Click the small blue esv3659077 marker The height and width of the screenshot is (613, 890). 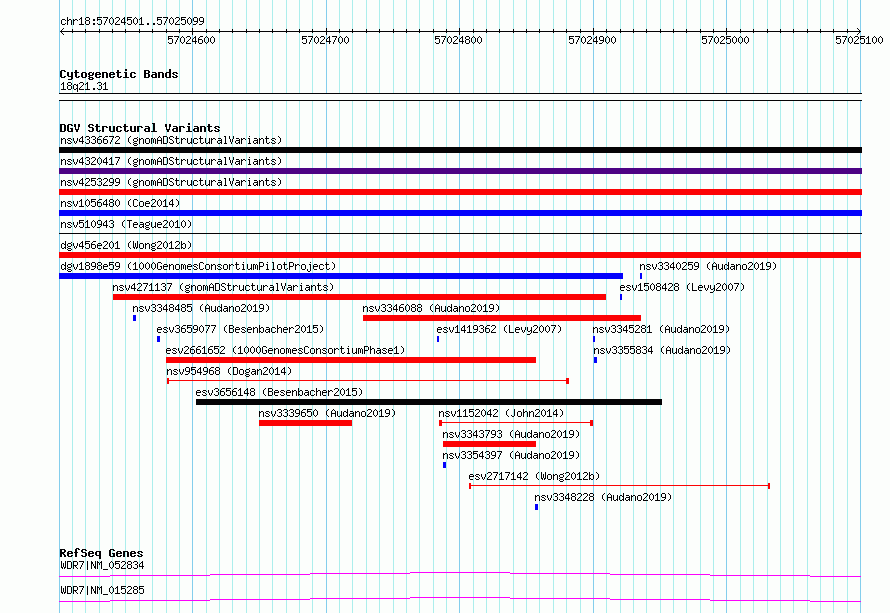point(158,339)
